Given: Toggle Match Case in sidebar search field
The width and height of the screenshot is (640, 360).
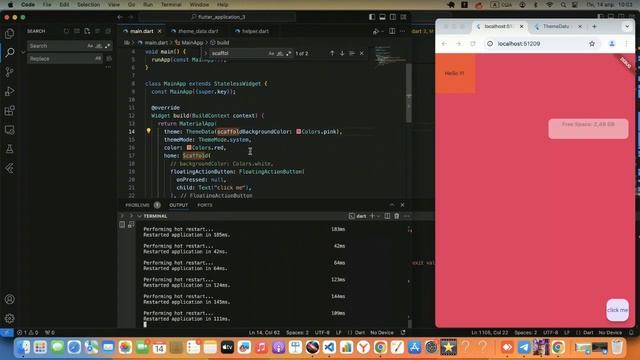Looking at the screenshot, I should pyautogui.click(x=90, y=46).
